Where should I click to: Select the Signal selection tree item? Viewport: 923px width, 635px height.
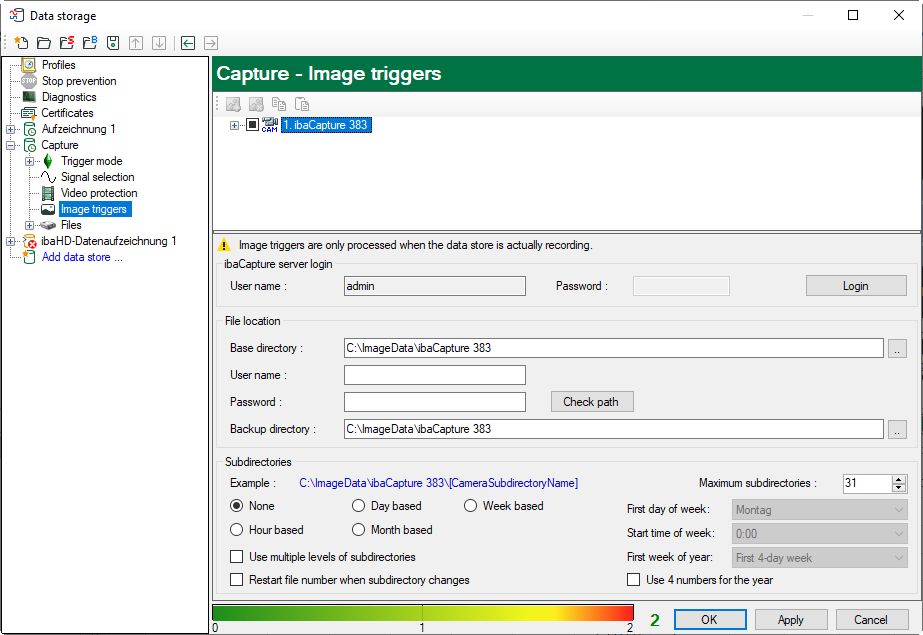[97, 177]
